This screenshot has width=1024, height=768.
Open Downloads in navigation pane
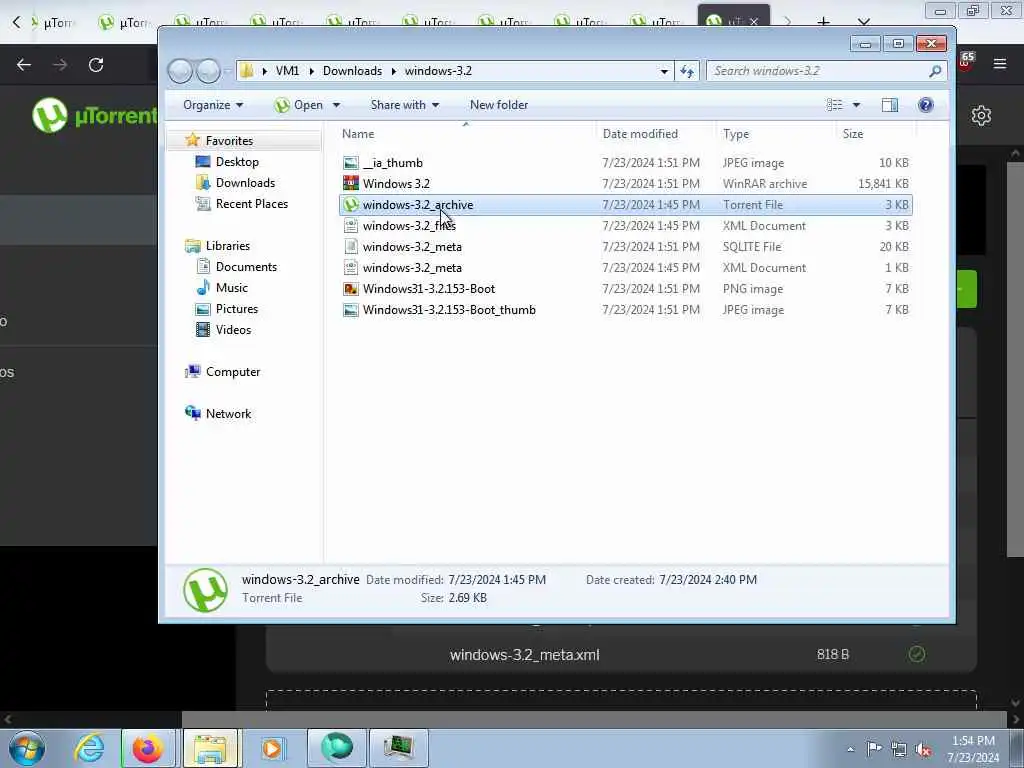245,183
